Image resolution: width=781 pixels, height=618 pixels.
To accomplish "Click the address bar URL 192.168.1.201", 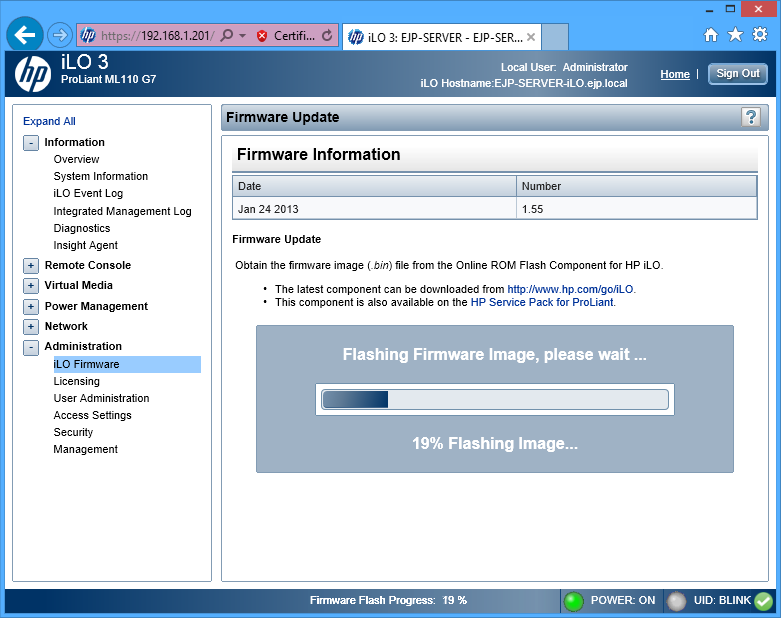I will (x=157, y=36).
